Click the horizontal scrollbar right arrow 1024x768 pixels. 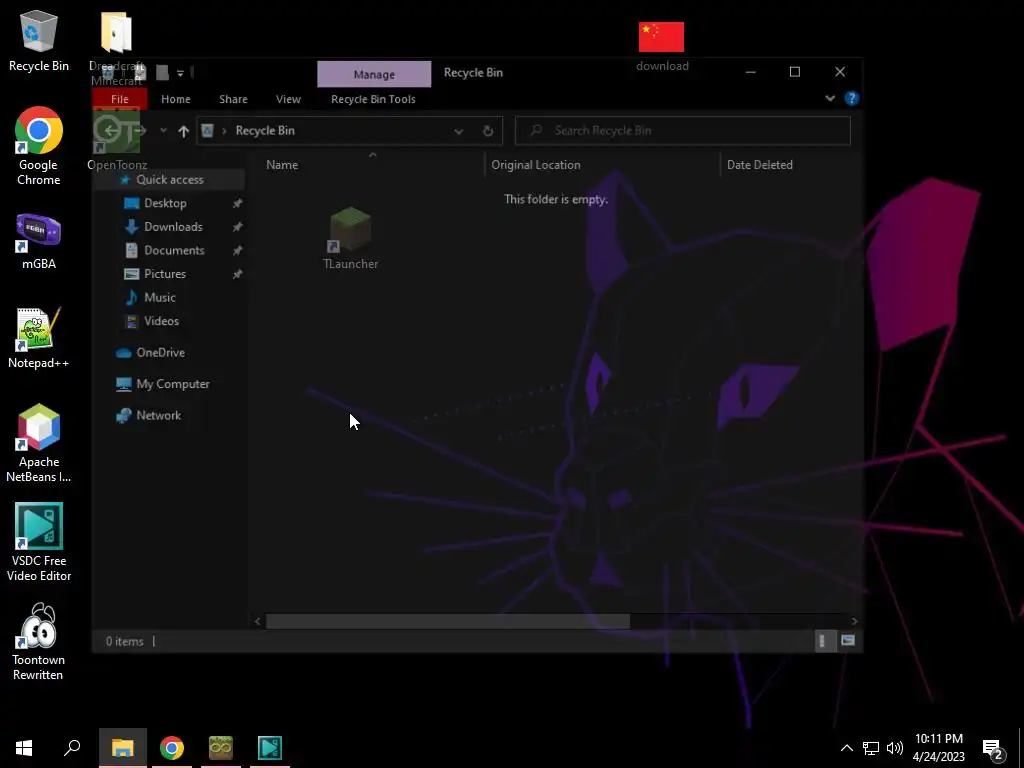click(x=854, y=621)
